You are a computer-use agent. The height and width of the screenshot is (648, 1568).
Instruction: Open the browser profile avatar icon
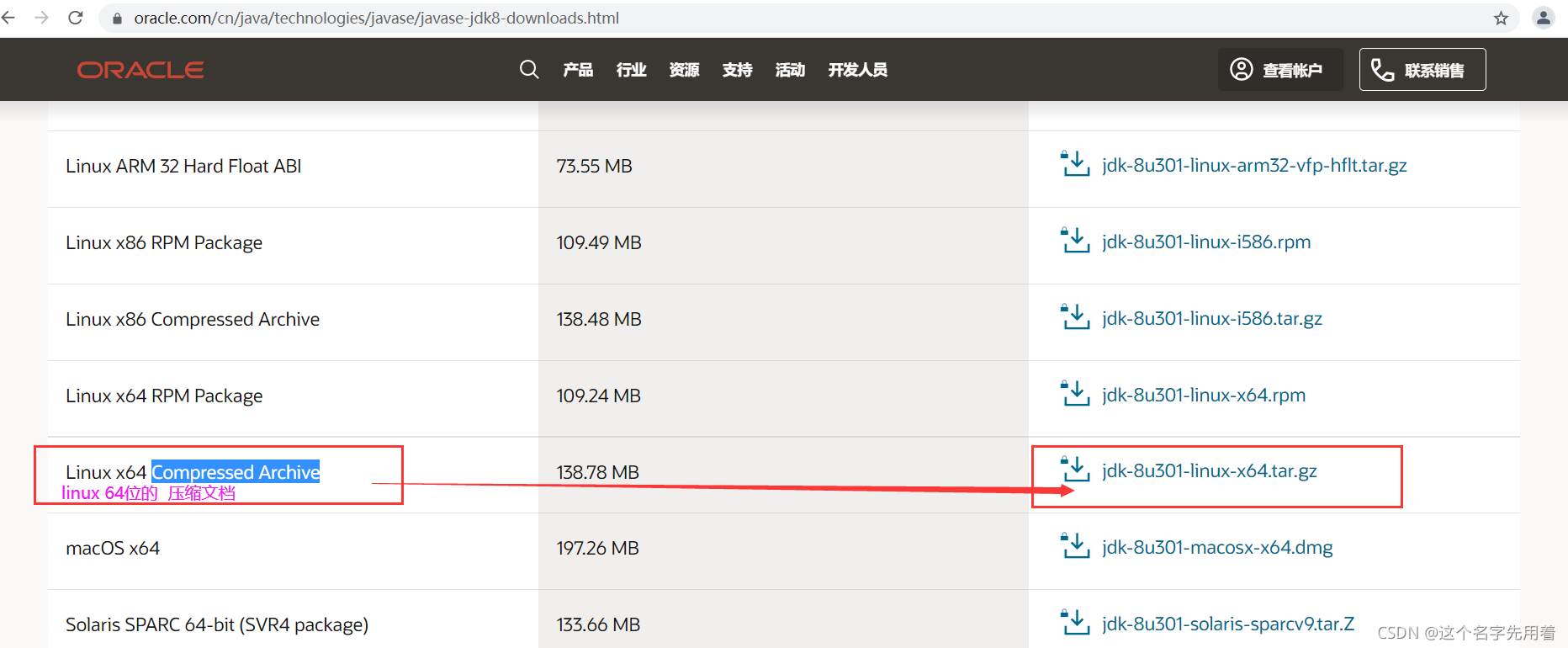pyautogui.click(x=1544, y=18)
